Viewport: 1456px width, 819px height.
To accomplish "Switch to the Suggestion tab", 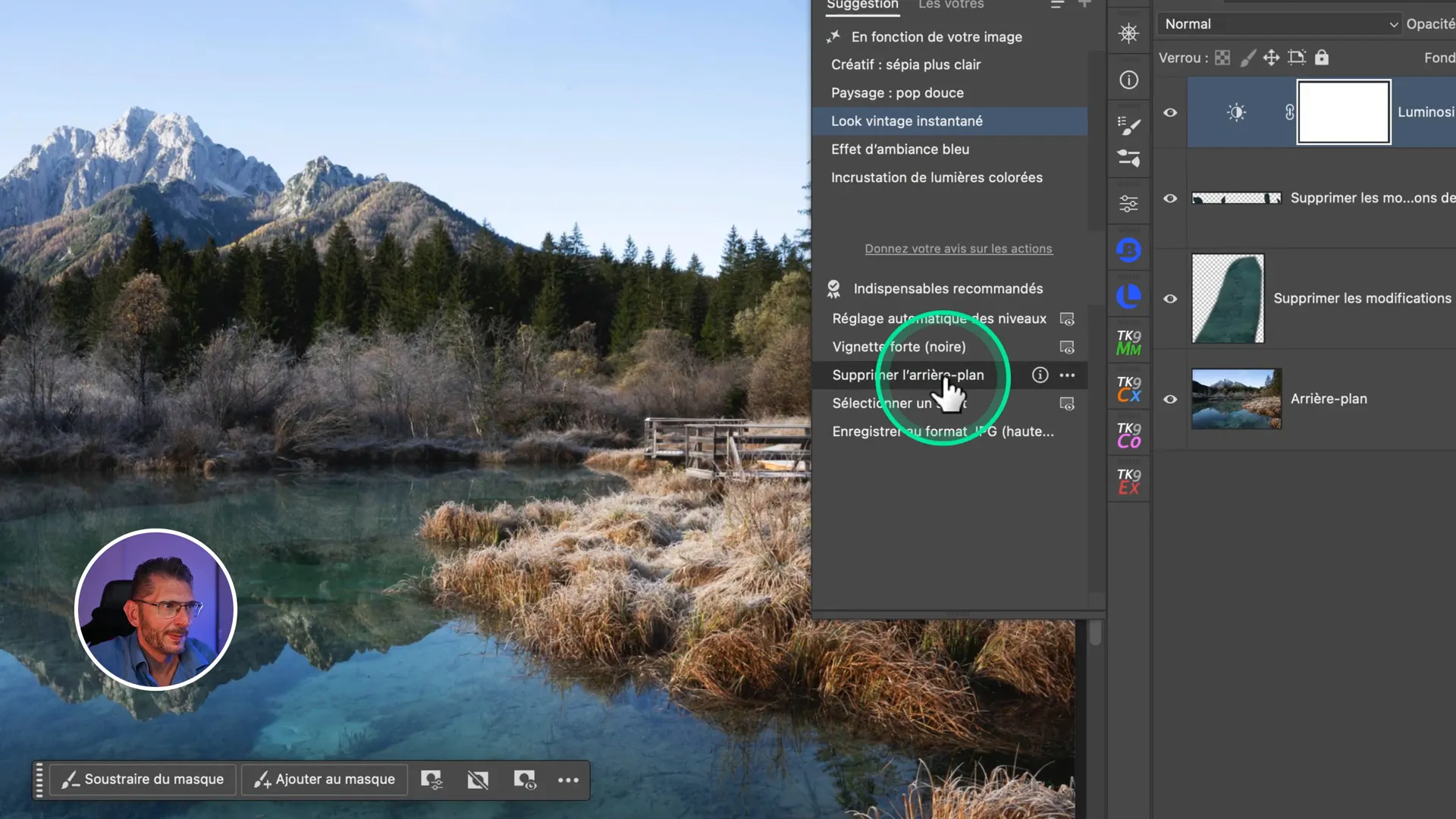I will click(862, 5).
